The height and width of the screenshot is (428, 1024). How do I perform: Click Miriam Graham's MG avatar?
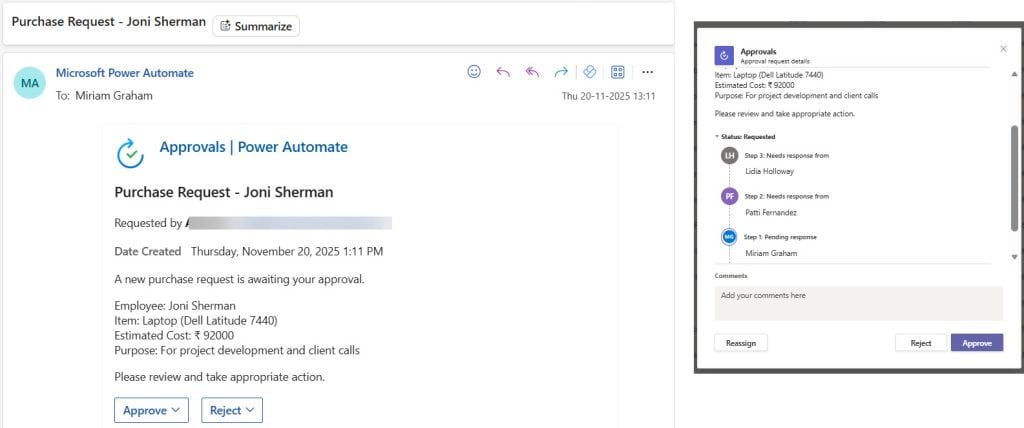point(729,237)
